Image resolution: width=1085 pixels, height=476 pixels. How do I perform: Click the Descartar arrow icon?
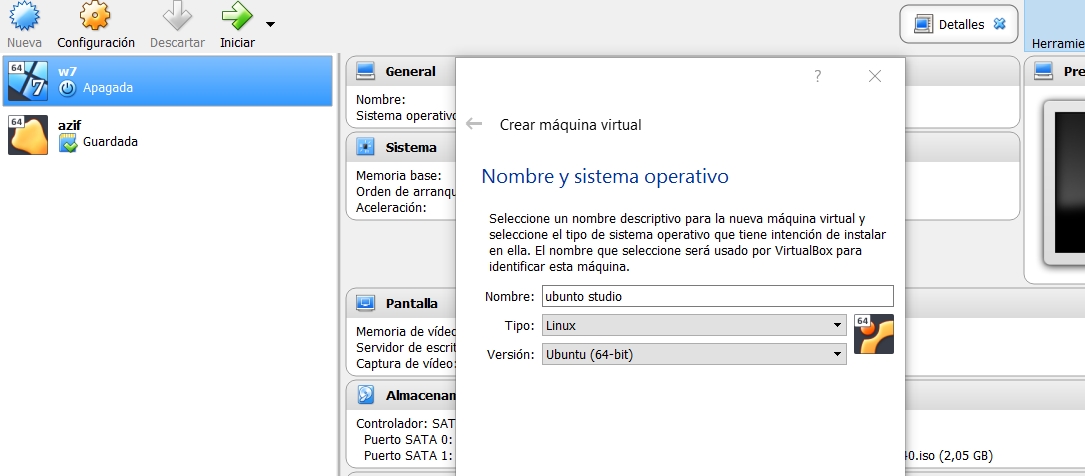[177, 17]
